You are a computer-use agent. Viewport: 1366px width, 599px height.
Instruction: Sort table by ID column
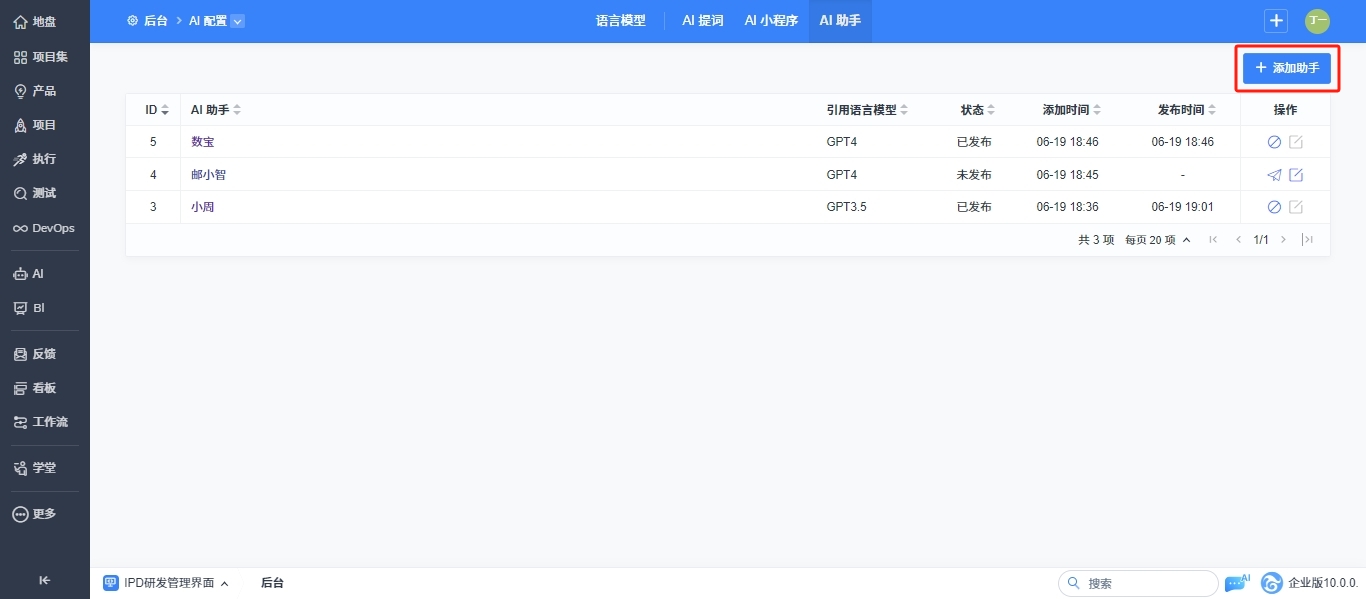157,110
